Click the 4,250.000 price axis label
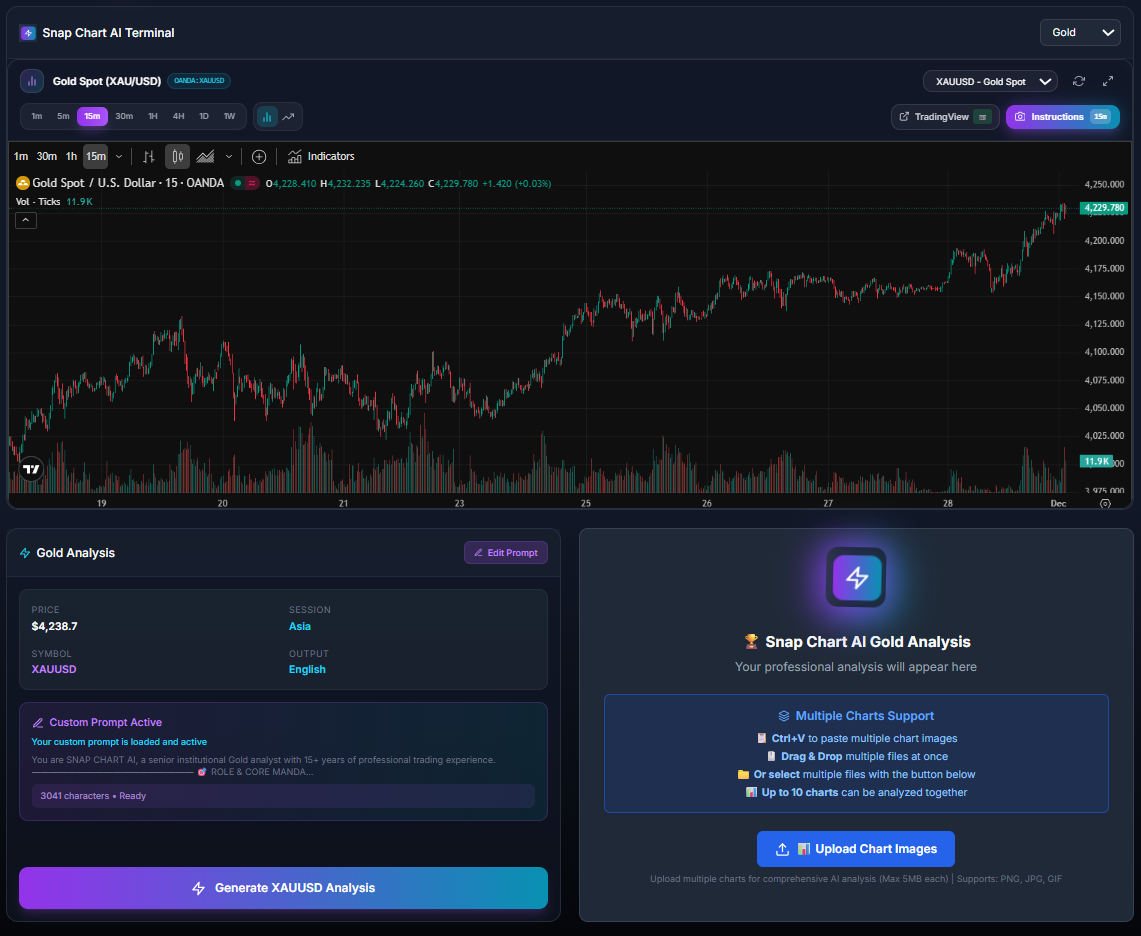Viewport: 1141px width, 936px height. pos(1104,184)
